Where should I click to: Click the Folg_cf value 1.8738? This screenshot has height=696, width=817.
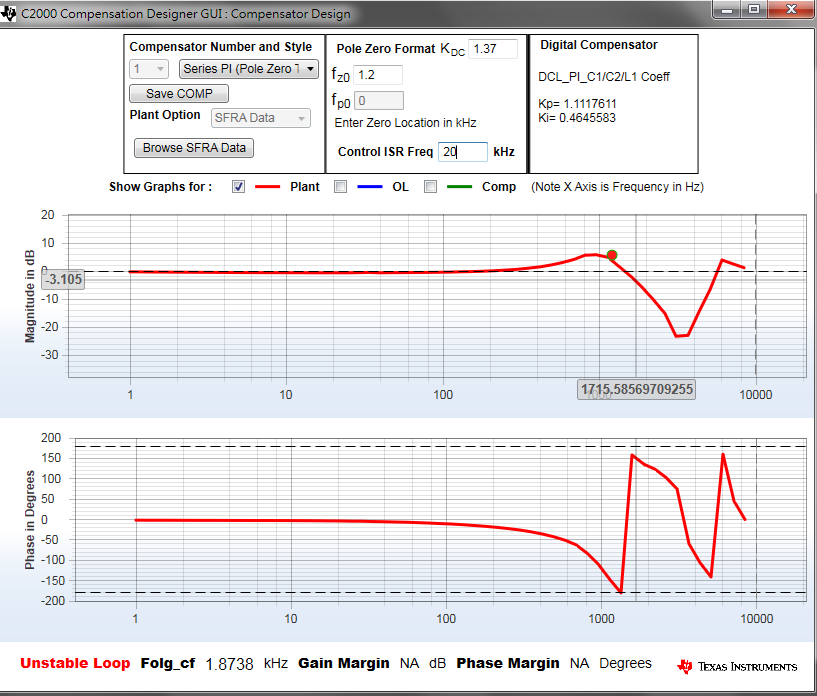[x=229, y=664]
